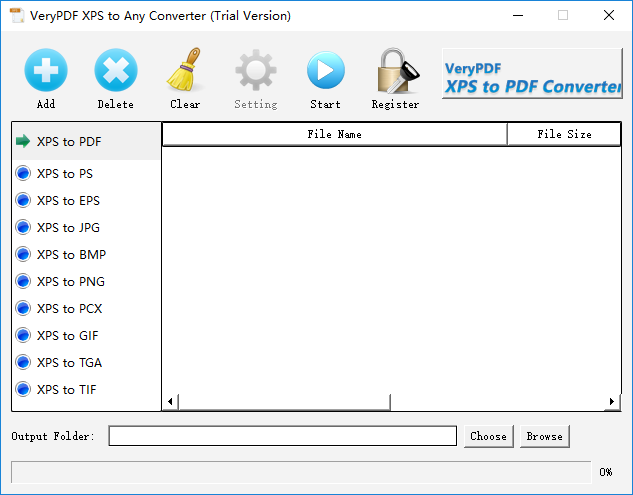Click the File Size column header
The width and height of the screenshot is (633, 495).
coord(564,134)
